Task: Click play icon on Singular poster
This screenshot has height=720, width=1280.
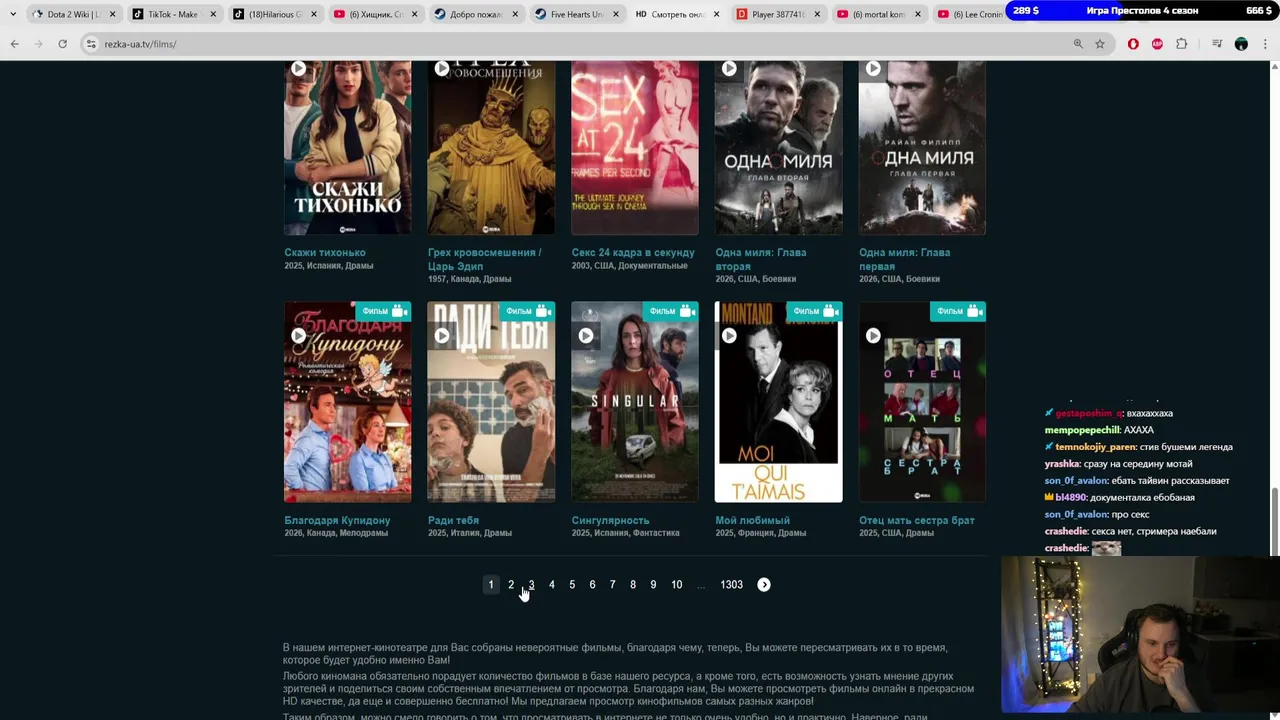Action: 586,336
